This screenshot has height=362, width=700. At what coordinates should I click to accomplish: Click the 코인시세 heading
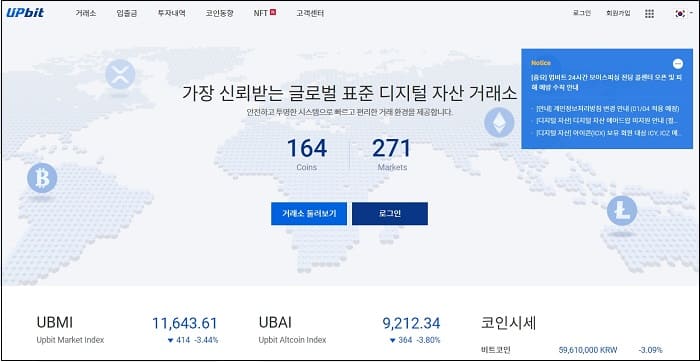508,323
